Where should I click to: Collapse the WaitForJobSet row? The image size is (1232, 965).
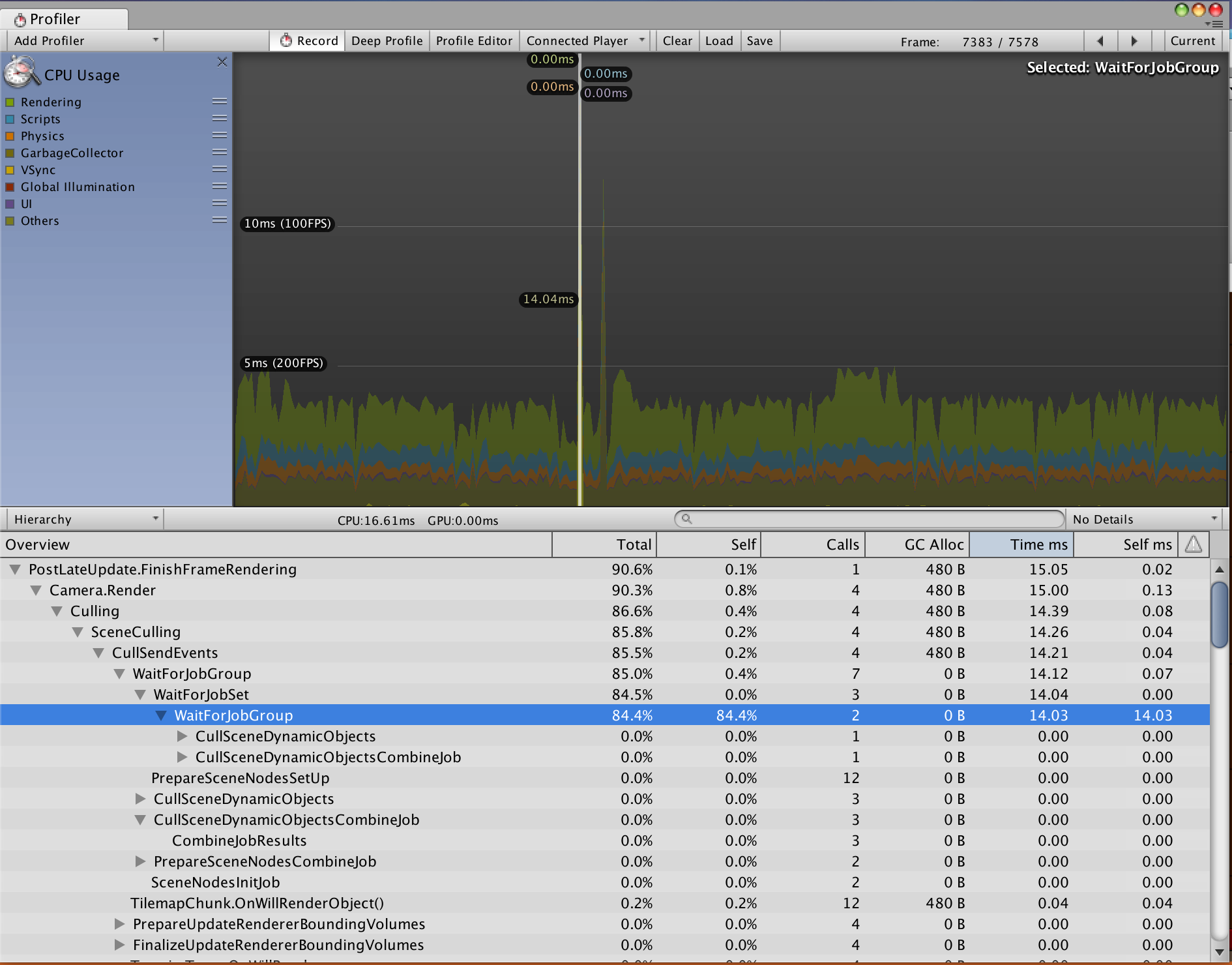[140, 694]
